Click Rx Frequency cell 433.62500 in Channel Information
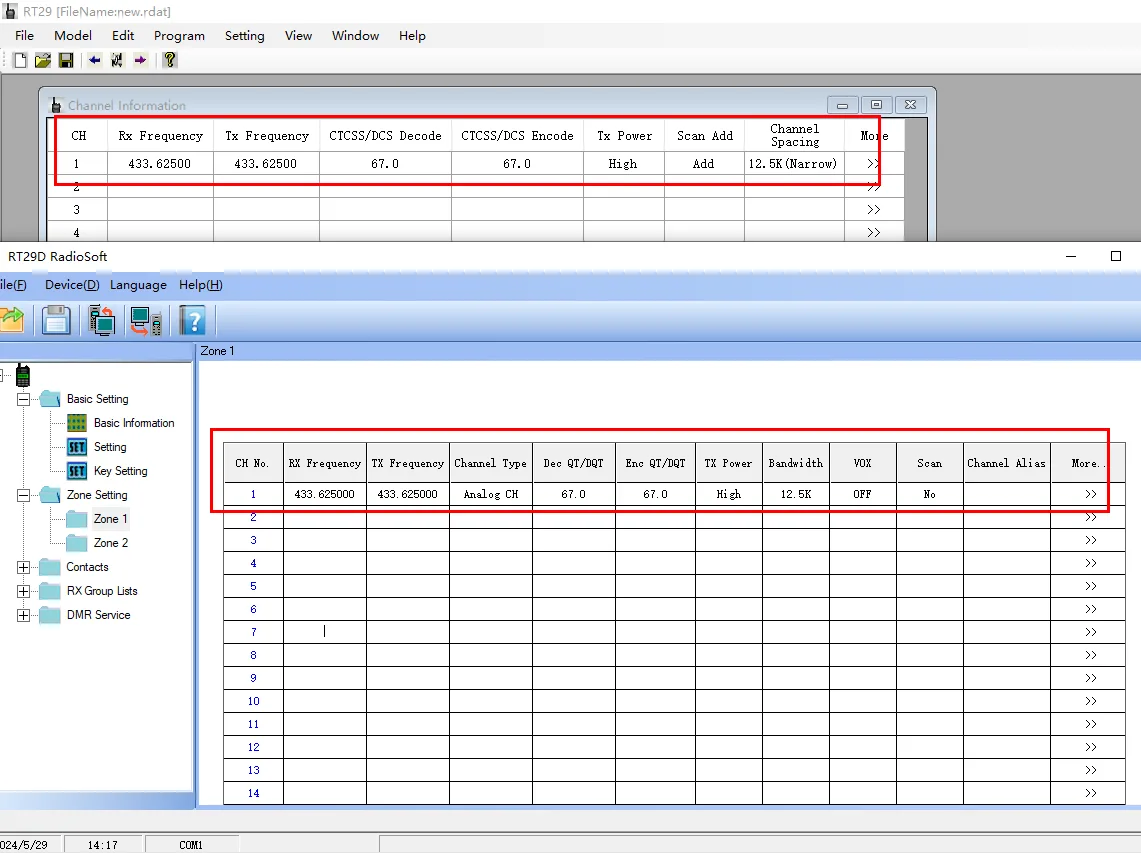This screenshot has height=853, width=1141. click(x=160, y=164)
